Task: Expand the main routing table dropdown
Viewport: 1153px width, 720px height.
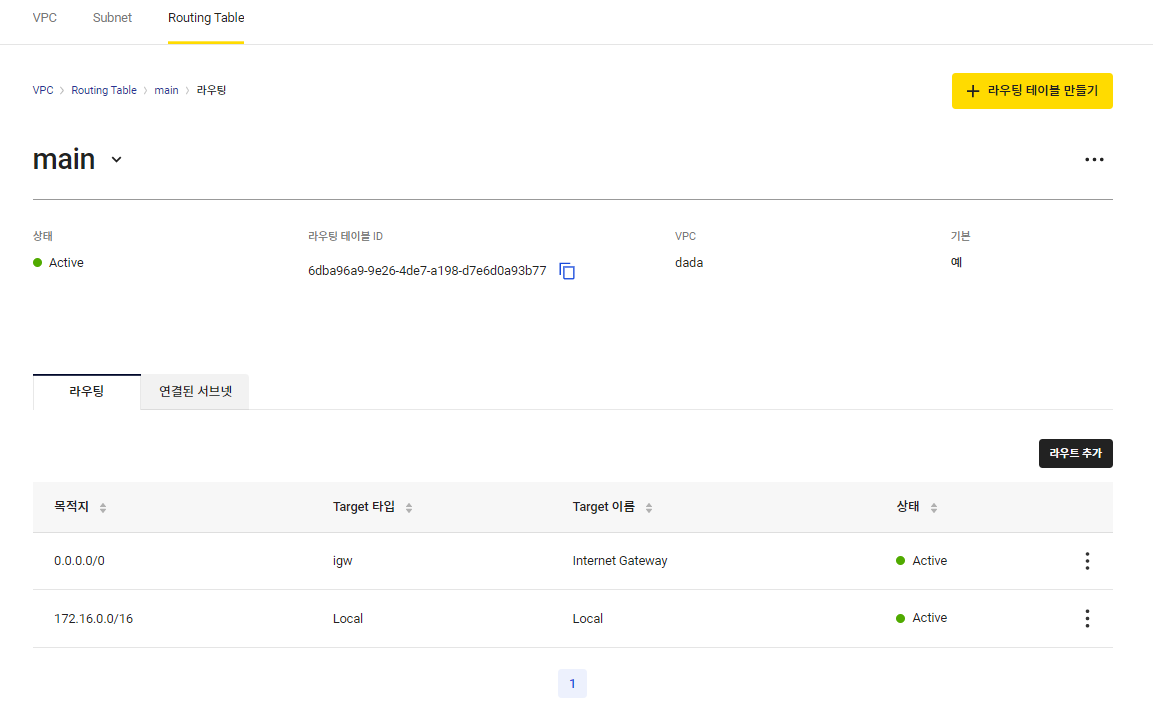Action: (x=117, y=160)
